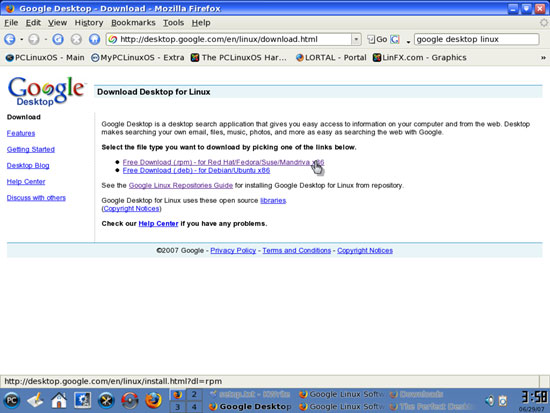The image size is (550, 413).
Task: Open the PCLinuxOS - Main bookmark
Action: click(x=45, y=58)
